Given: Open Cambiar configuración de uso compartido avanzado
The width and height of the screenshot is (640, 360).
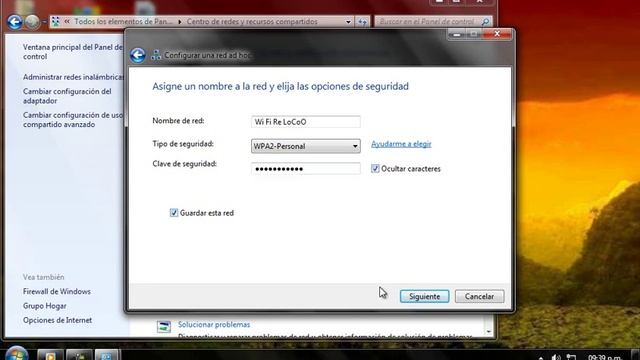Looking at the screenshot, I should [73, 120].
